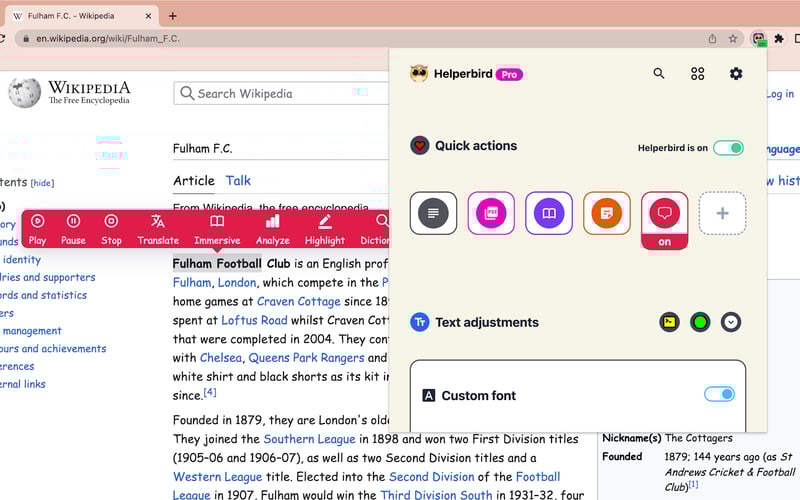Select the Article tab
The width and height of the screenshot is (800, 500).
[x=194, y=181]
